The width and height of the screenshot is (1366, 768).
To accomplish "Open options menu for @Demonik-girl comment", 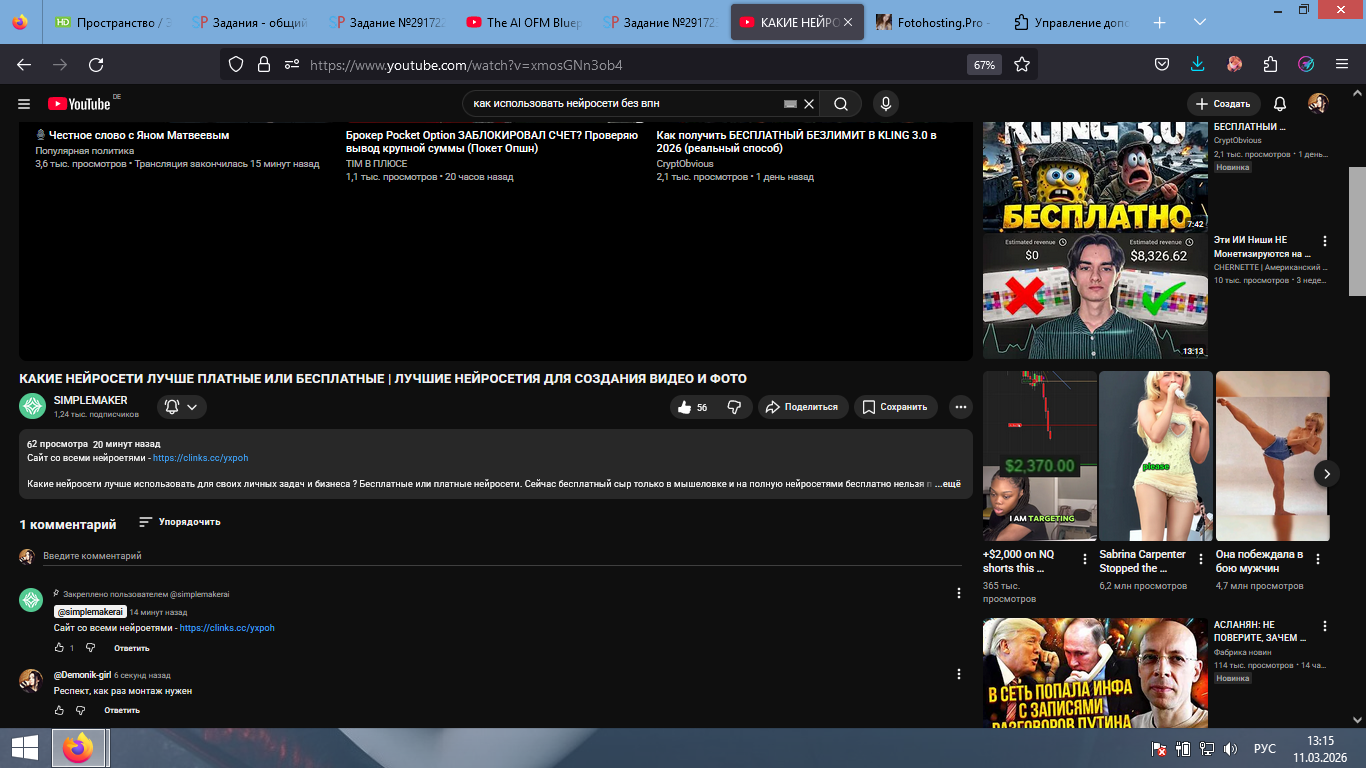I will (959, 674).
